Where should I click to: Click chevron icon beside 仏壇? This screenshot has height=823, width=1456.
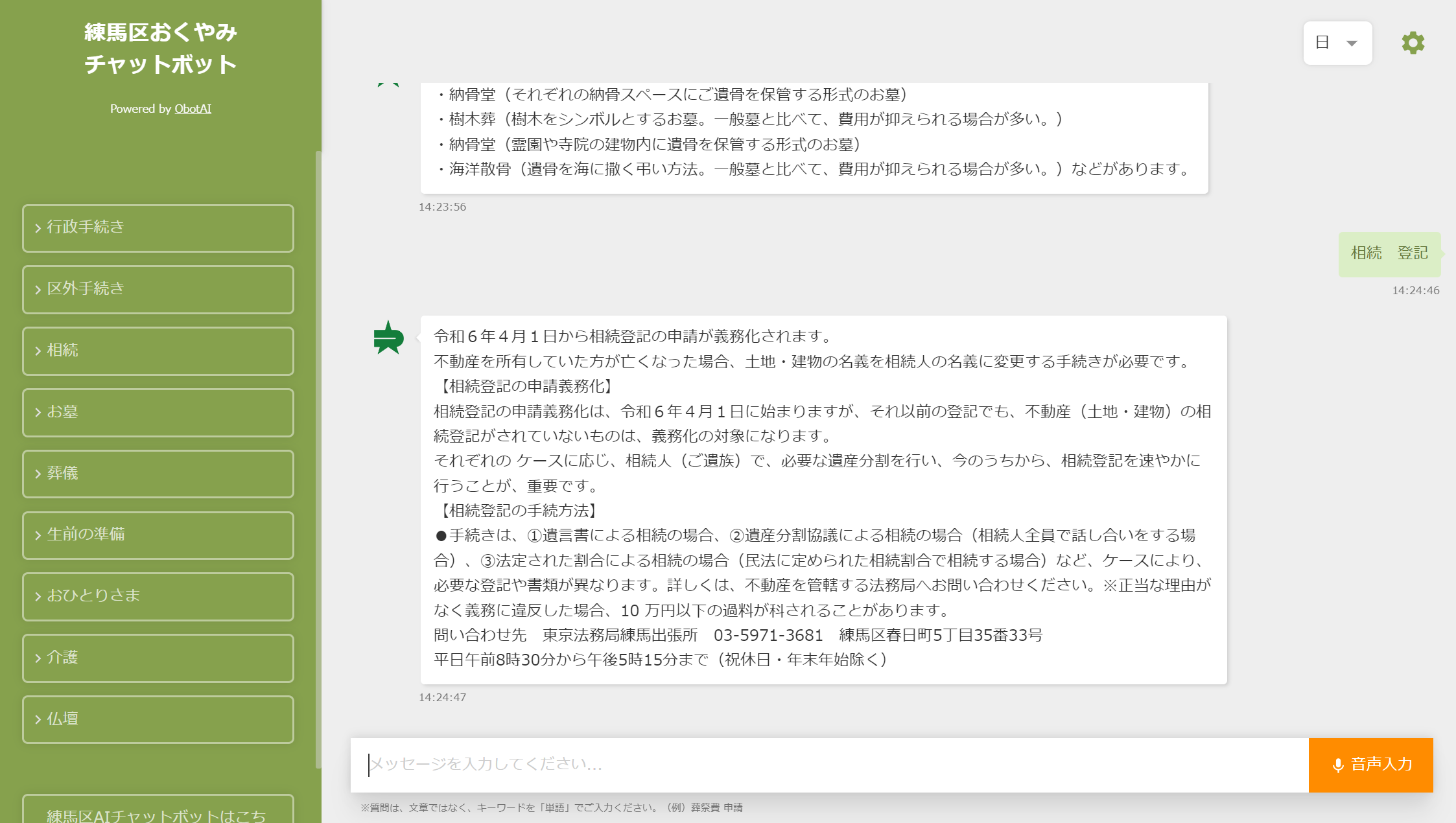point(38,719)
